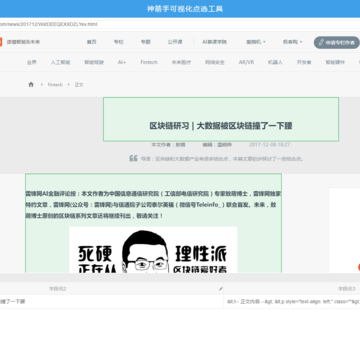This screenshot has width=360, height=360.
Task: Click the pencil edit icon beside 字段名2
Action: (x=220, y=289)
